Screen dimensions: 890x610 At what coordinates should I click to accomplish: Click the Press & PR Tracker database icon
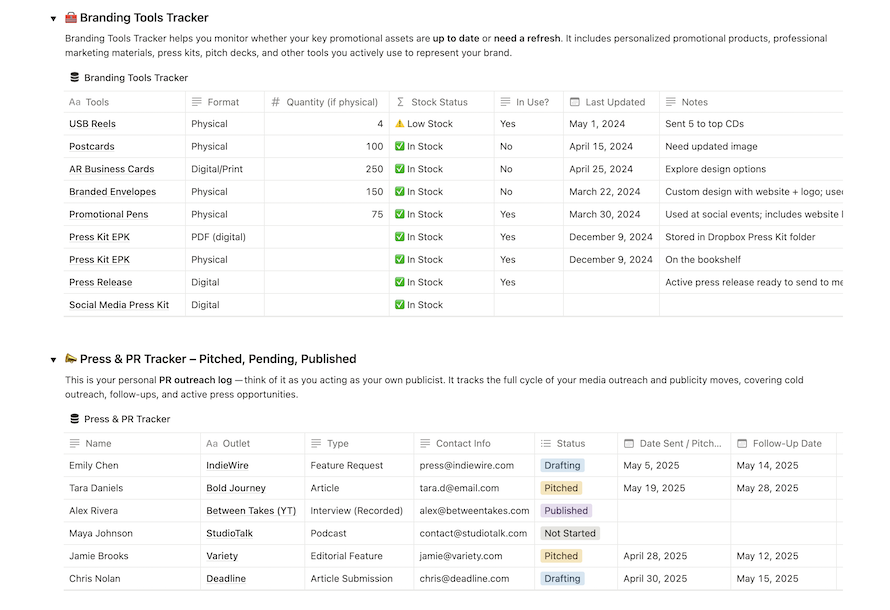(x=74, y=419)
